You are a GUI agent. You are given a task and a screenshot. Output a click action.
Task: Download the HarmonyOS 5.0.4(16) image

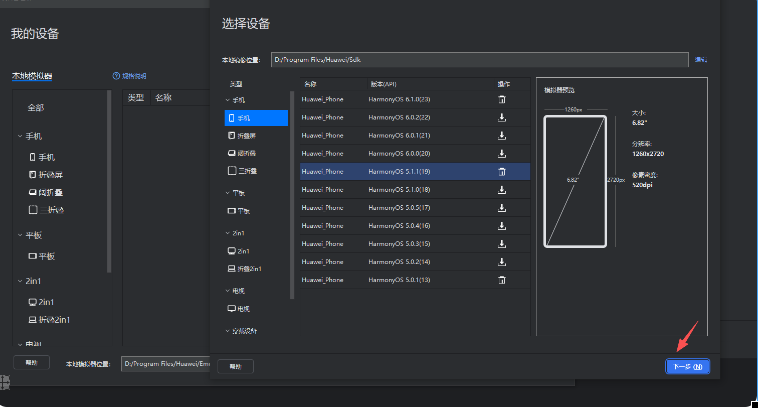(x=502, y=226)
